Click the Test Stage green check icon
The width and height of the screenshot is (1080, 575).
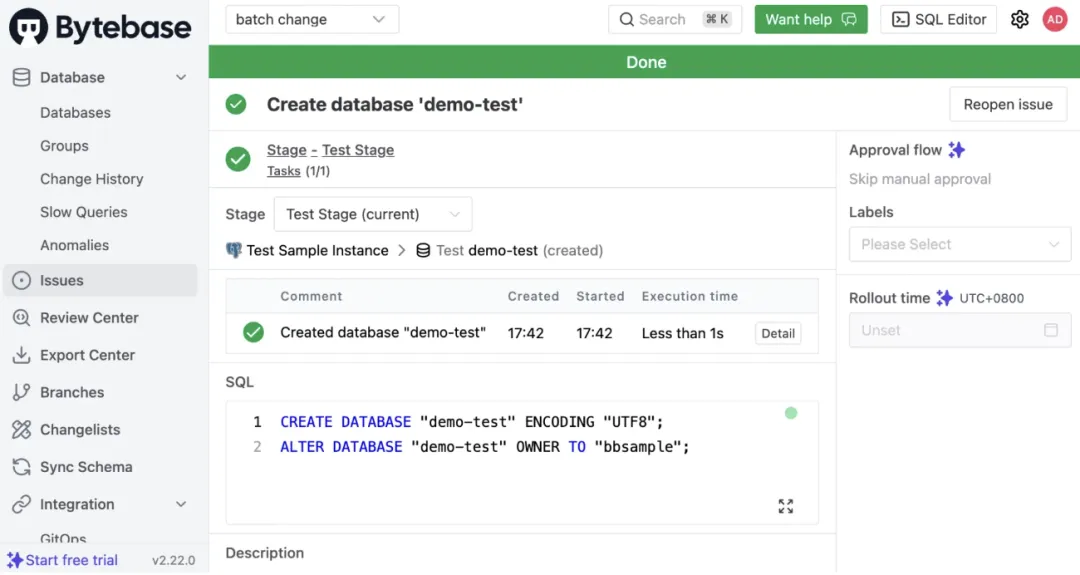(x=238, y=159)
